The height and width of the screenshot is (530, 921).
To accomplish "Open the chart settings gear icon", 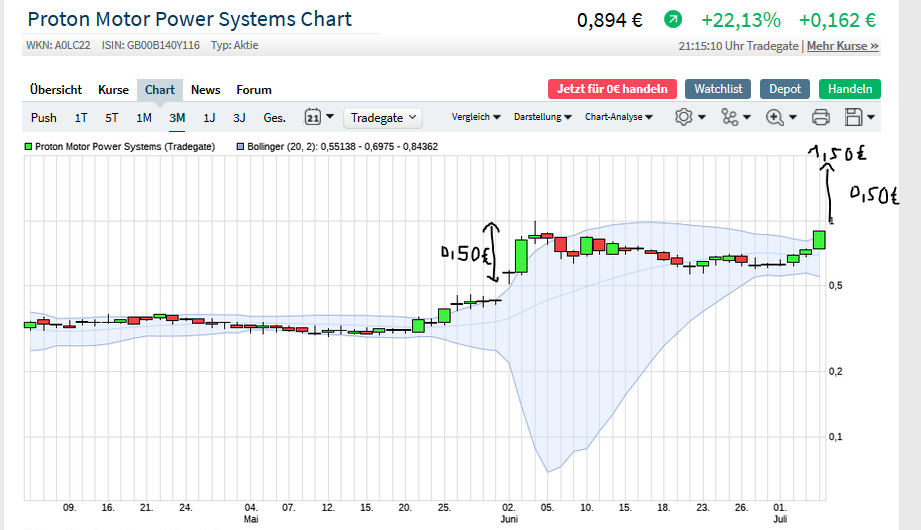I will tap(683, 117).
